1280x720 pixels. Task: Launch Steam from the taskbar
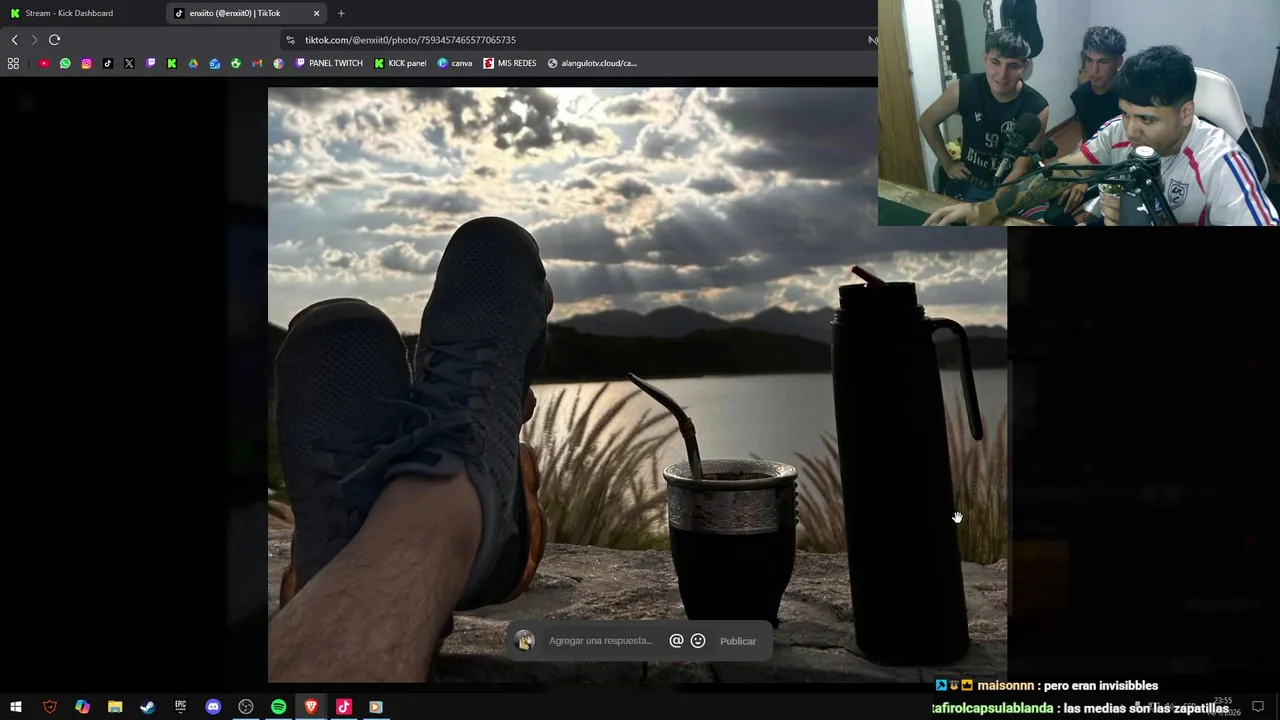147,707
